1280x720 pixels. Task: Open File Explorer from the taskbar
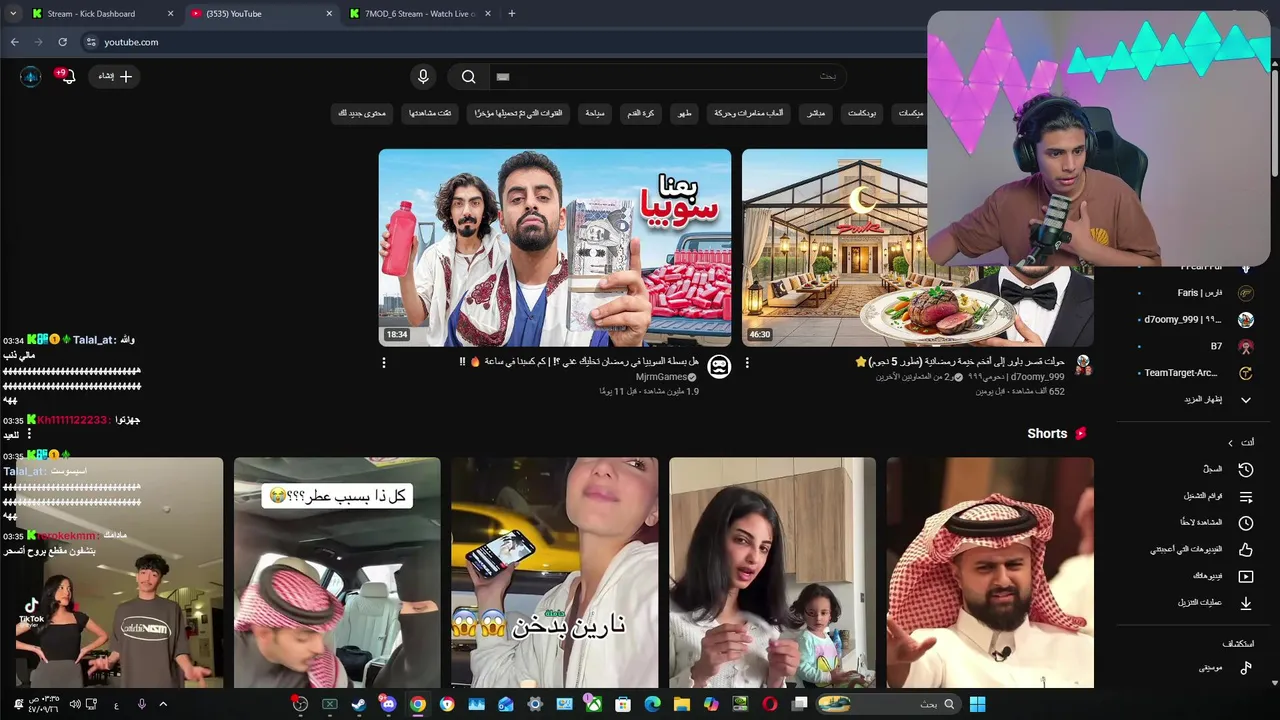click(x=682, y=704)
